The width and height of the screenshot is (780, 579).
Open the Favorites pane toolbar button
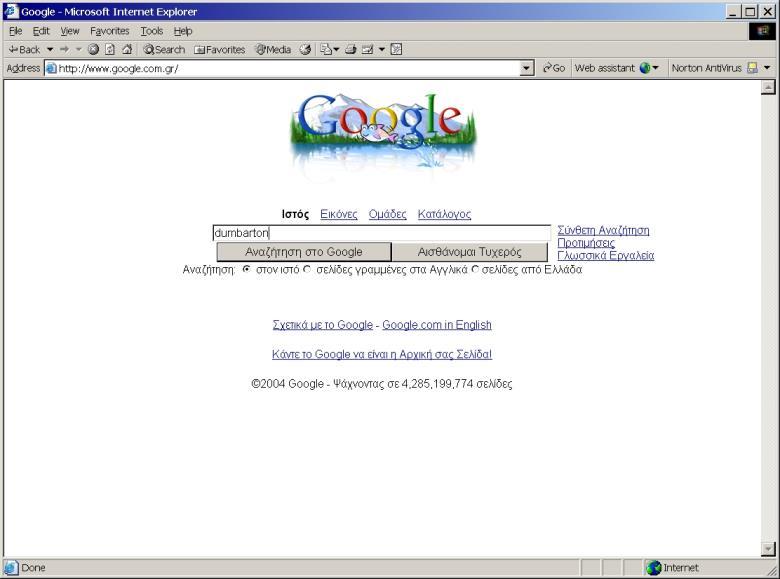point(219,50)
